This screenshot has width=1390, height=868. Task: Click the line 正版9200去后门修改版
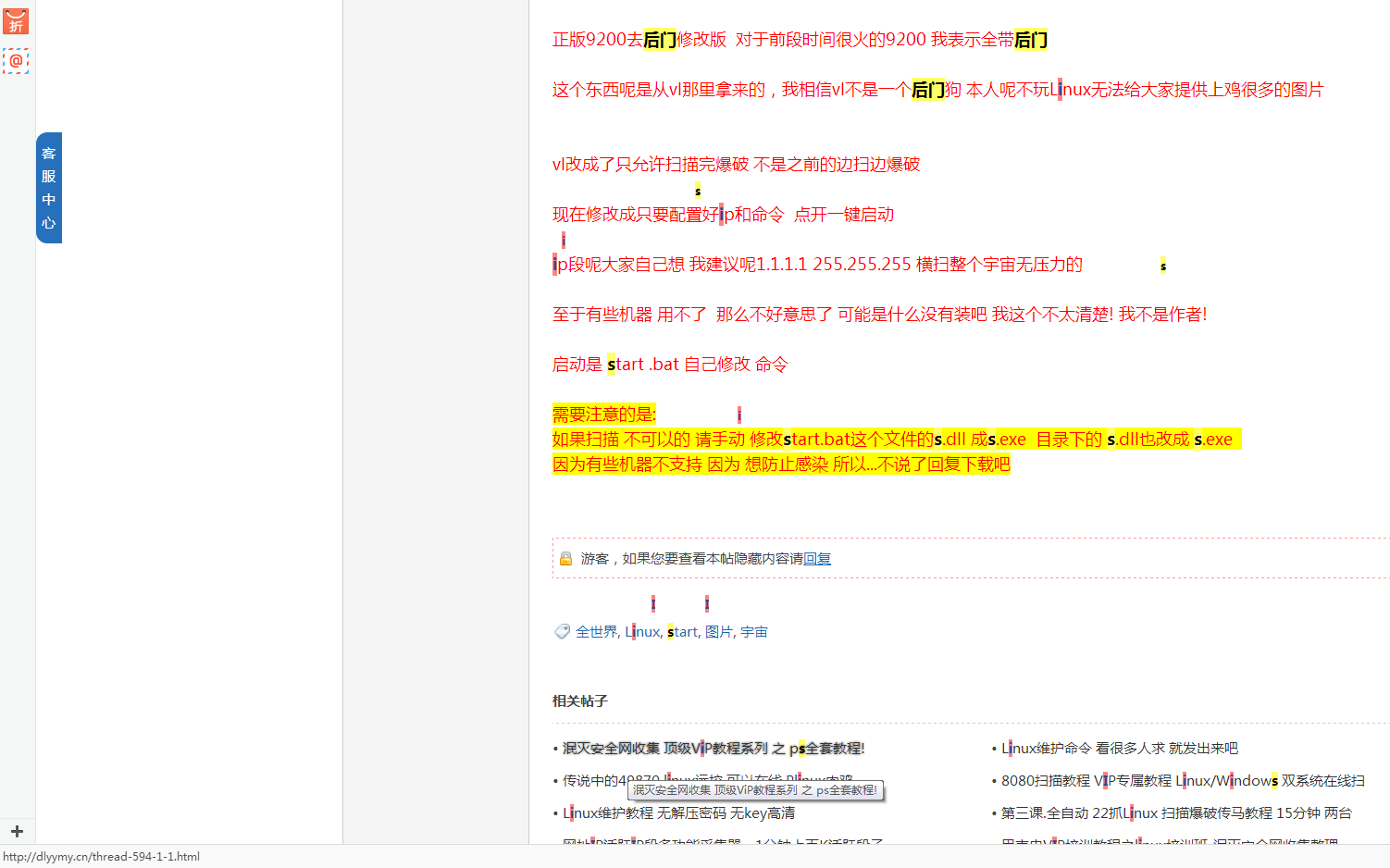click(800, 40)
